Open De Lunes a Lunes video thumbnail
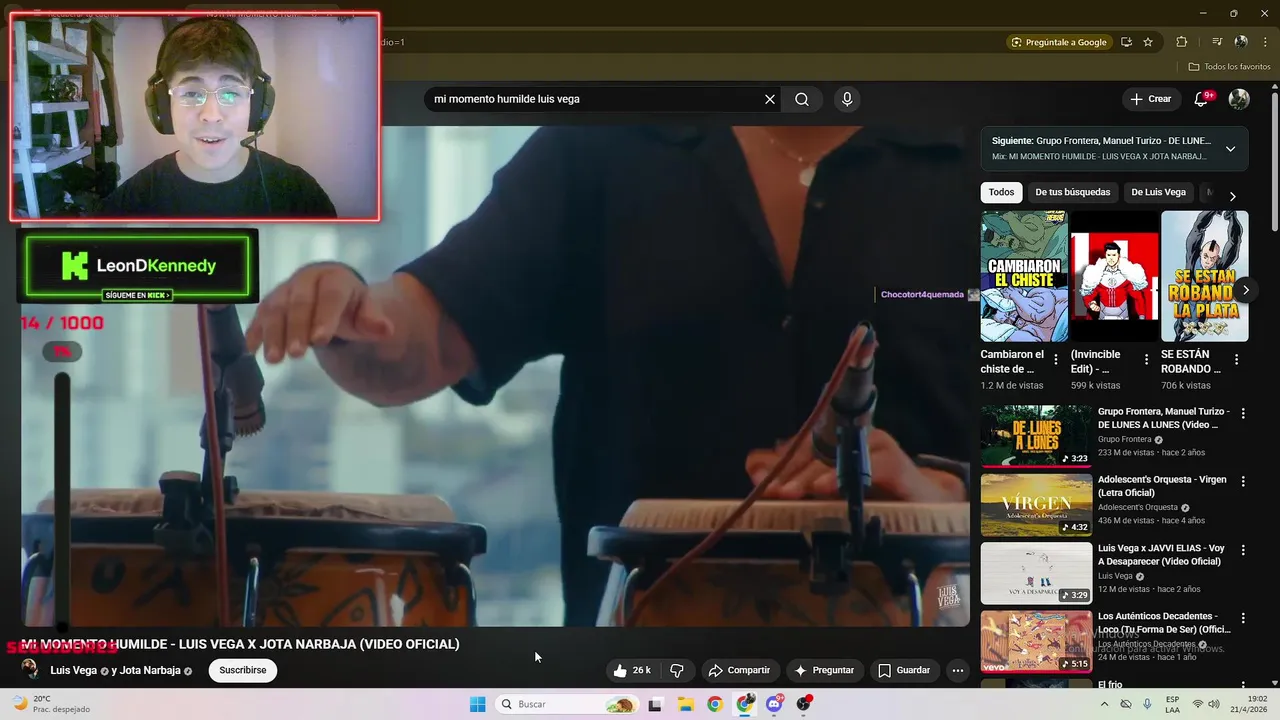This screenshot has width=1280, height=720. 1036,436
